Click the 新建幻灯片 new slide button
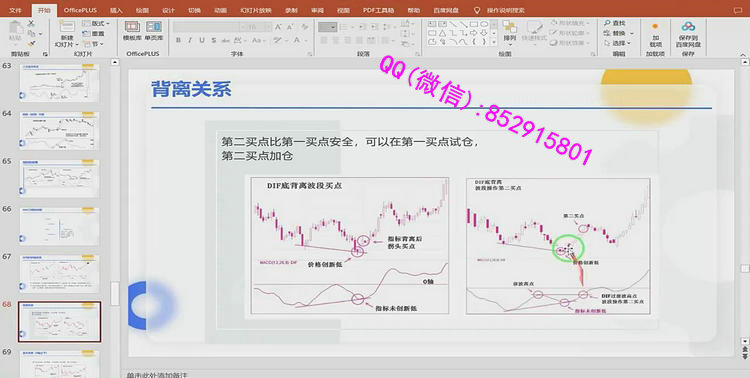 tap(67, 33)
